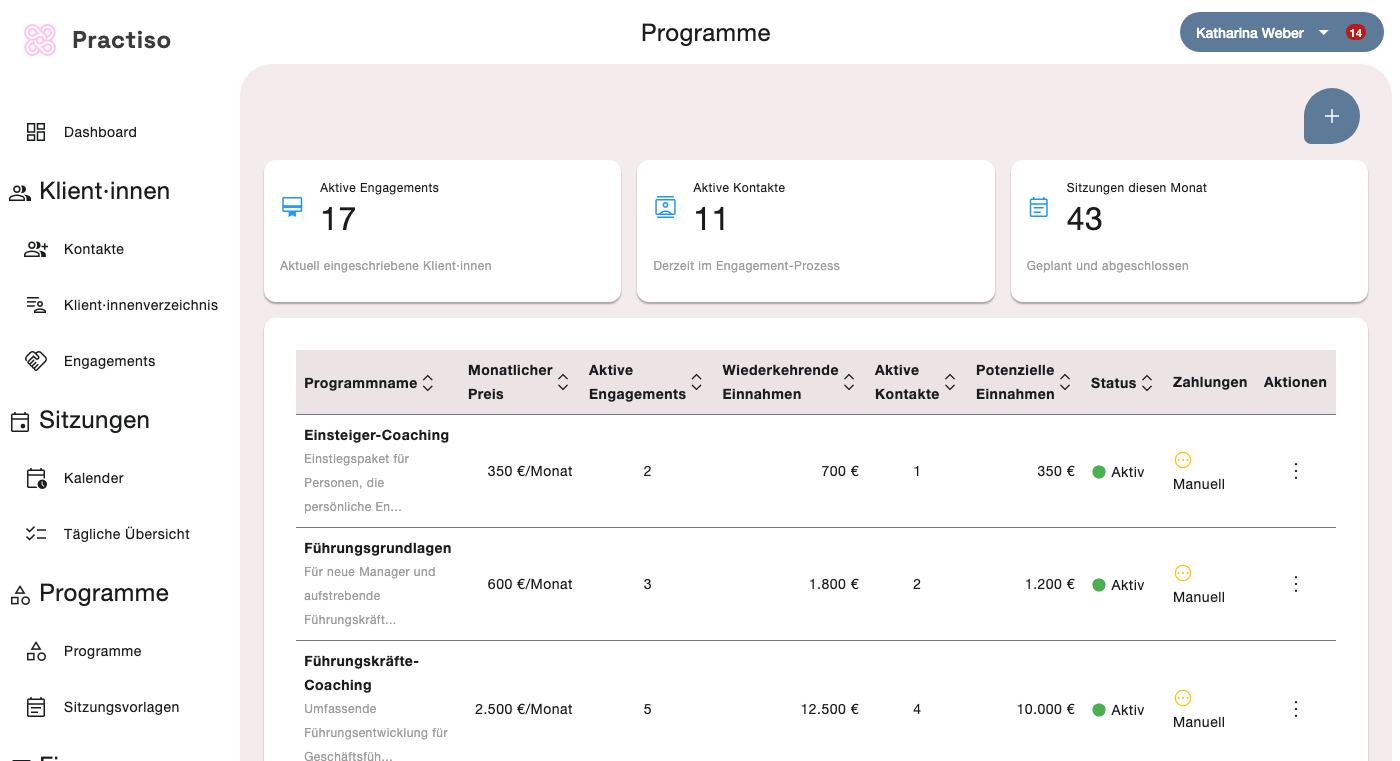Click the monitor icon on Aktive Engagements card
This screenshot has height=761, width=1400.
pos(292,206)
